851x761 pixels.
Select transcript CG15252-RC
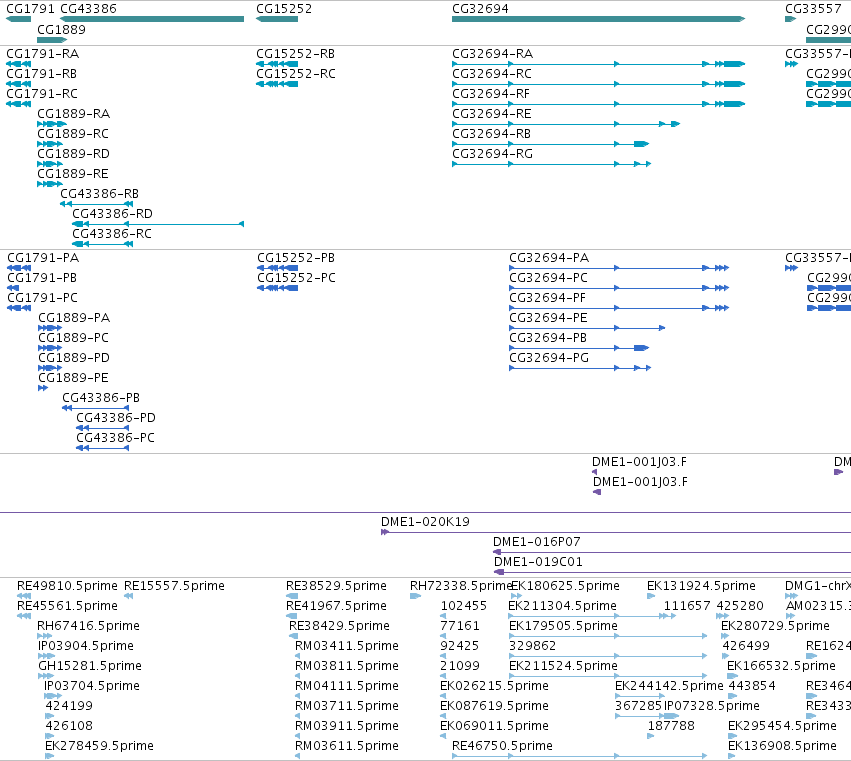tap(277, 84)
